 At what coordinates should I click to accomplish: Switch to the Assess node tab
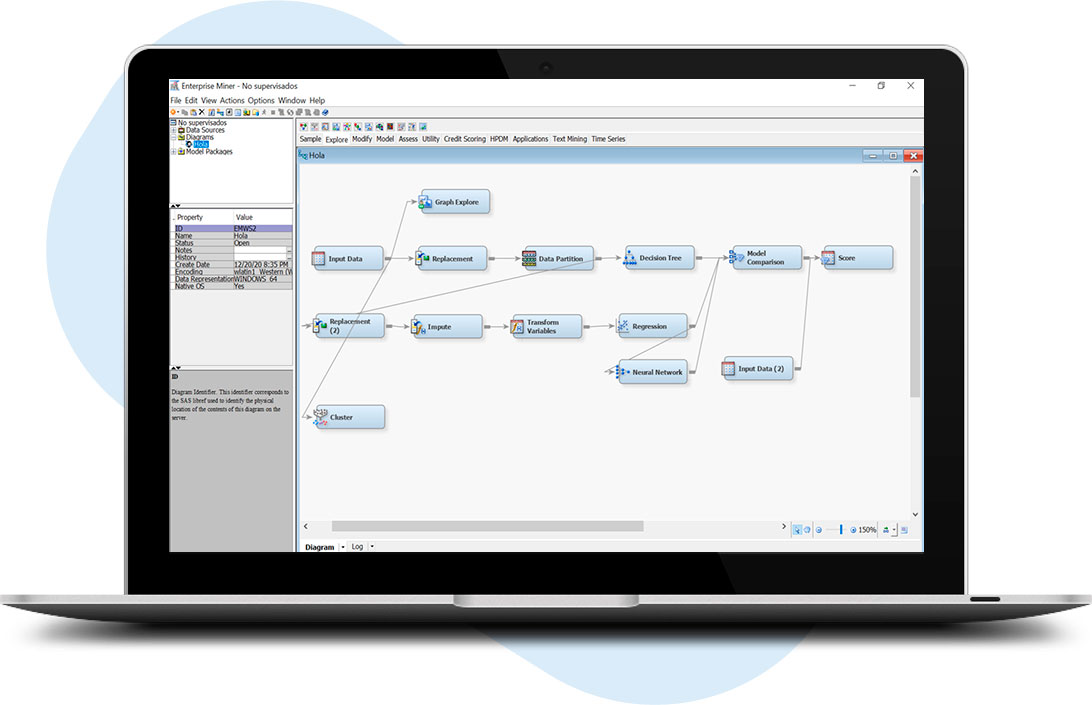[x=408, y=139]
